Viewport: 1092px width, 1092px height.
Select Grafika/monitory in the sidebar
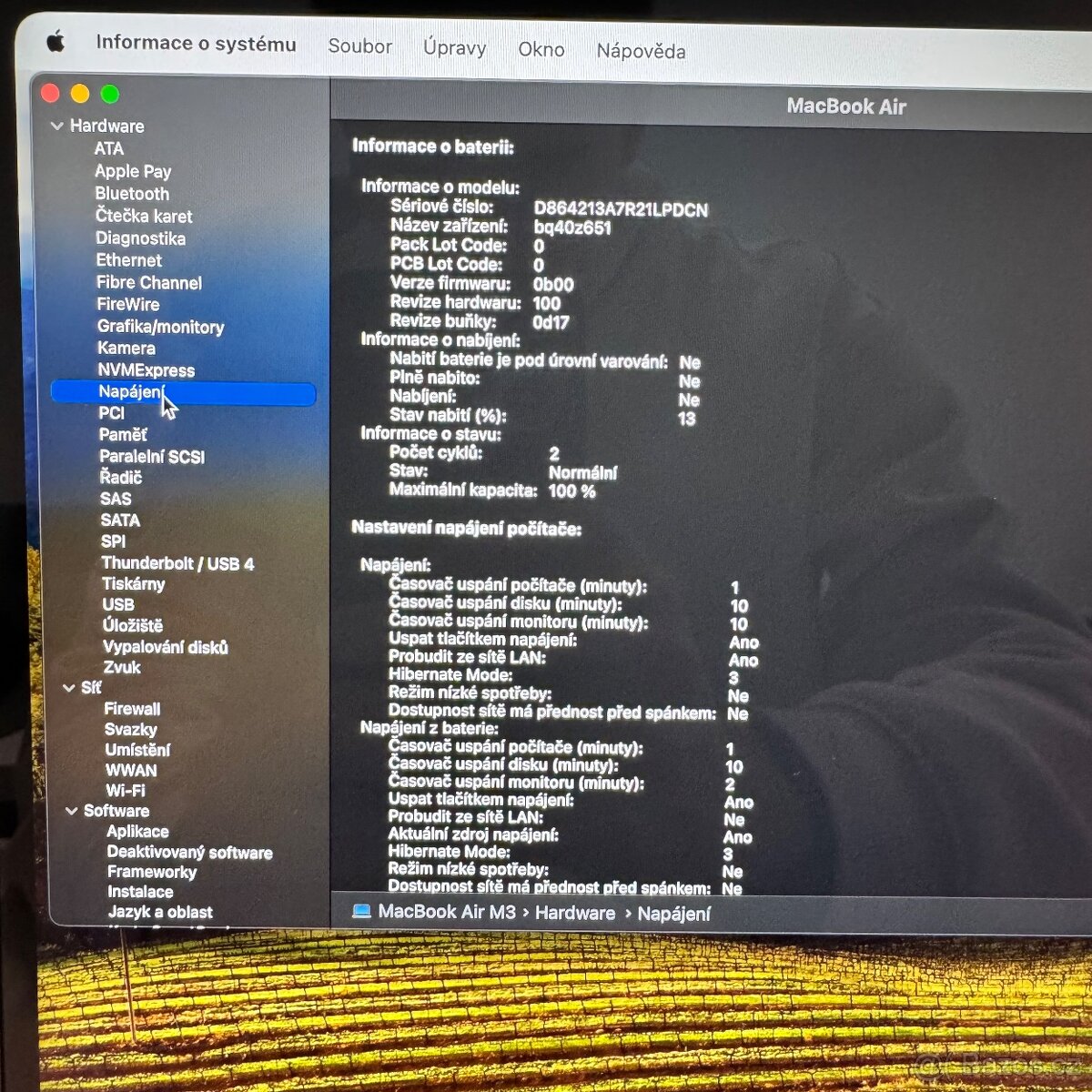tap(161, 327)
